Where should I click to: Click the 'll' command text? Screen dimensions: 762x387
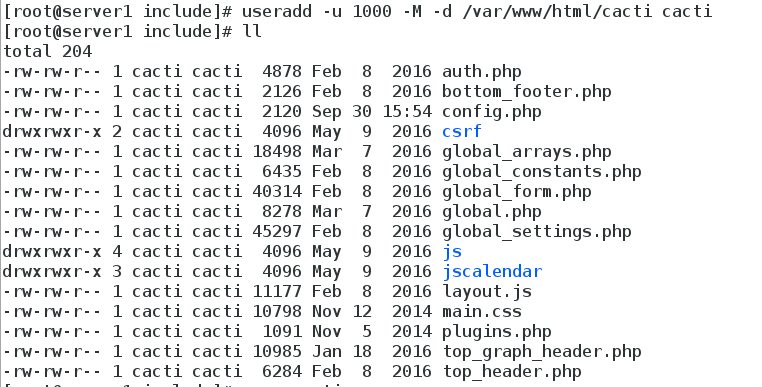(252, 31)
